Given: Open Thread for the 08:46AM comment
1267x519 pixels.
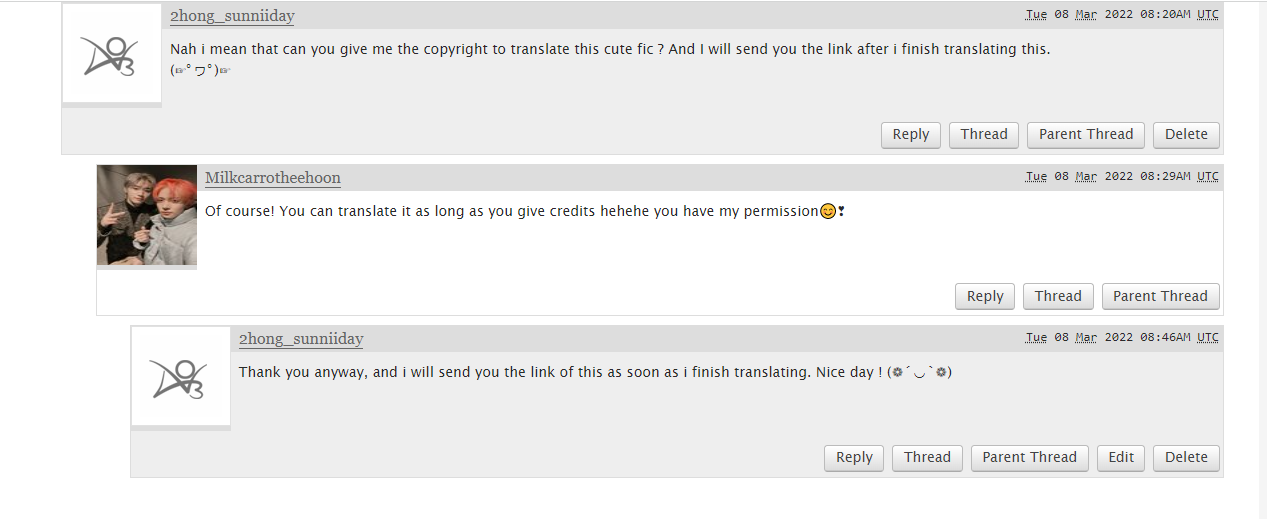Looking at the screenshot, I should click(x=927, y=458).
